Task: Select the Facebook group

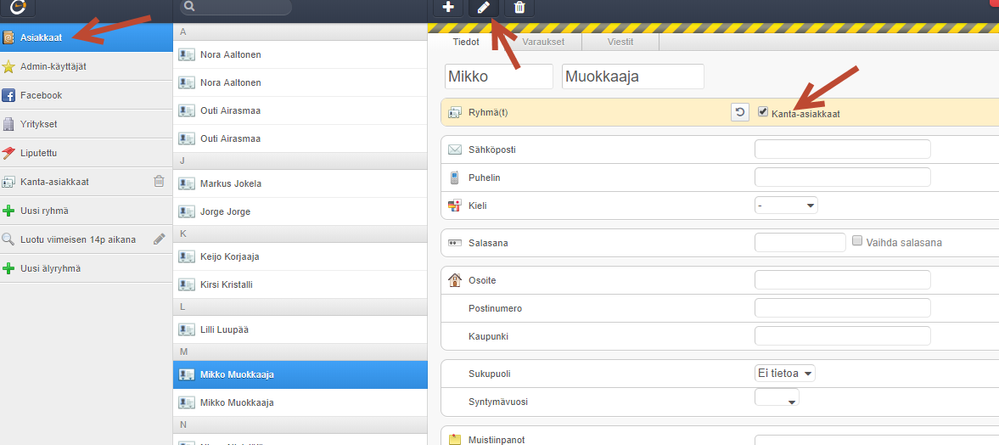Action: coord(86,95)
